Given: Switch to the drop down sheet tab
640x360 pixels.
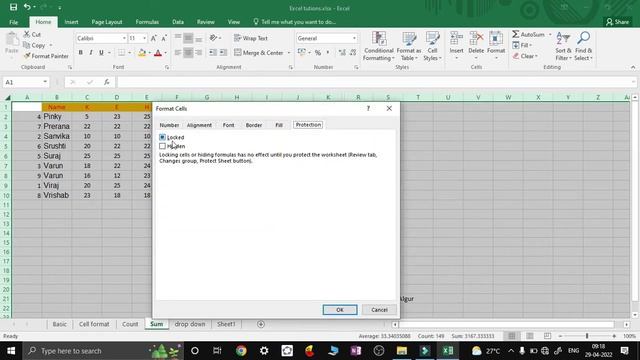Looking at the screenshot, I should coord(190,324).
